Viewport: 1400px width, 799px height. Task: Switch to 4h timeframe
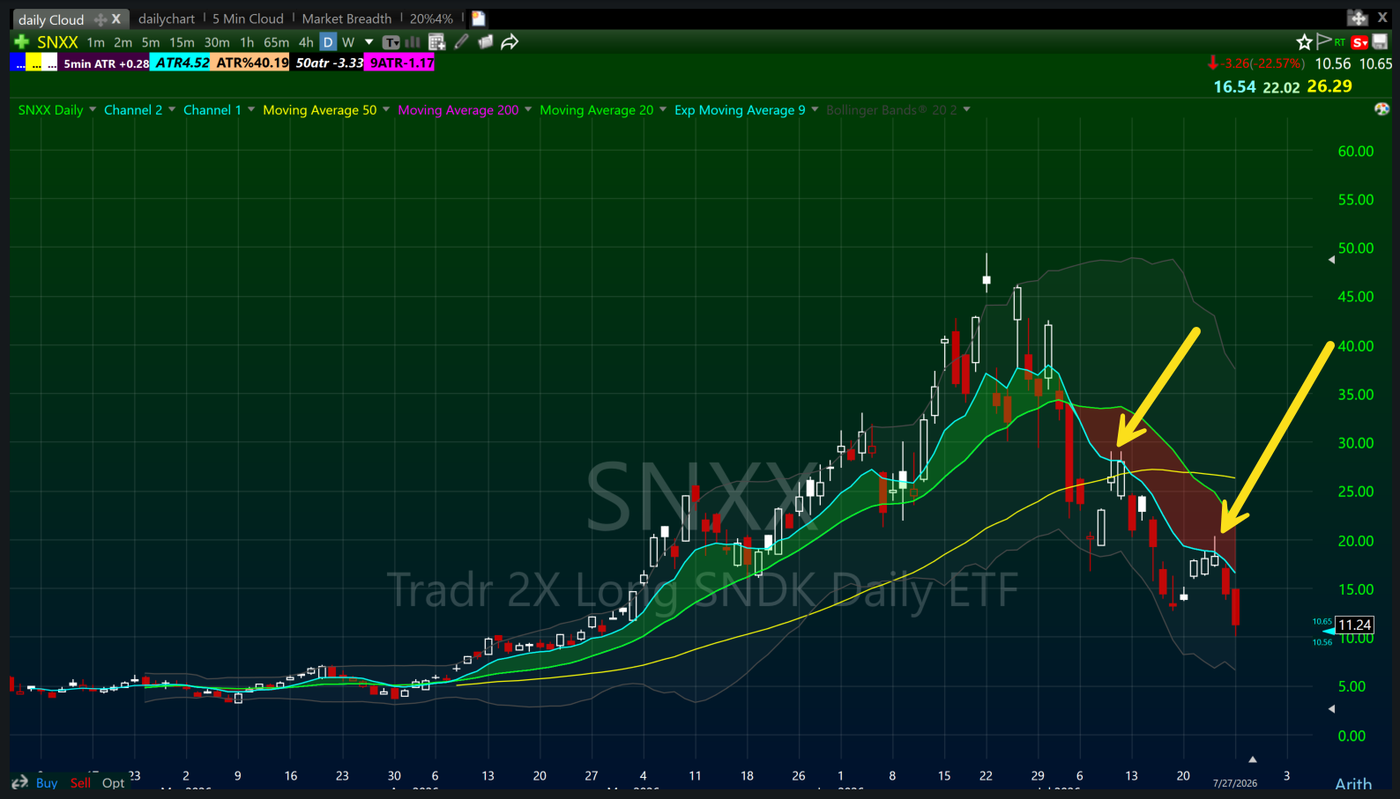coord(306,42)
